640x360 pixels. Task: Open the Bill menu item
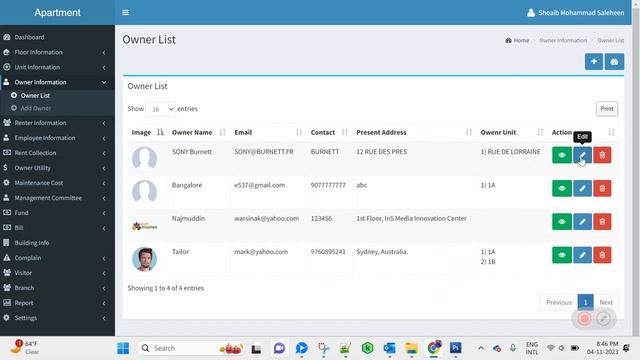coord(57,228)
